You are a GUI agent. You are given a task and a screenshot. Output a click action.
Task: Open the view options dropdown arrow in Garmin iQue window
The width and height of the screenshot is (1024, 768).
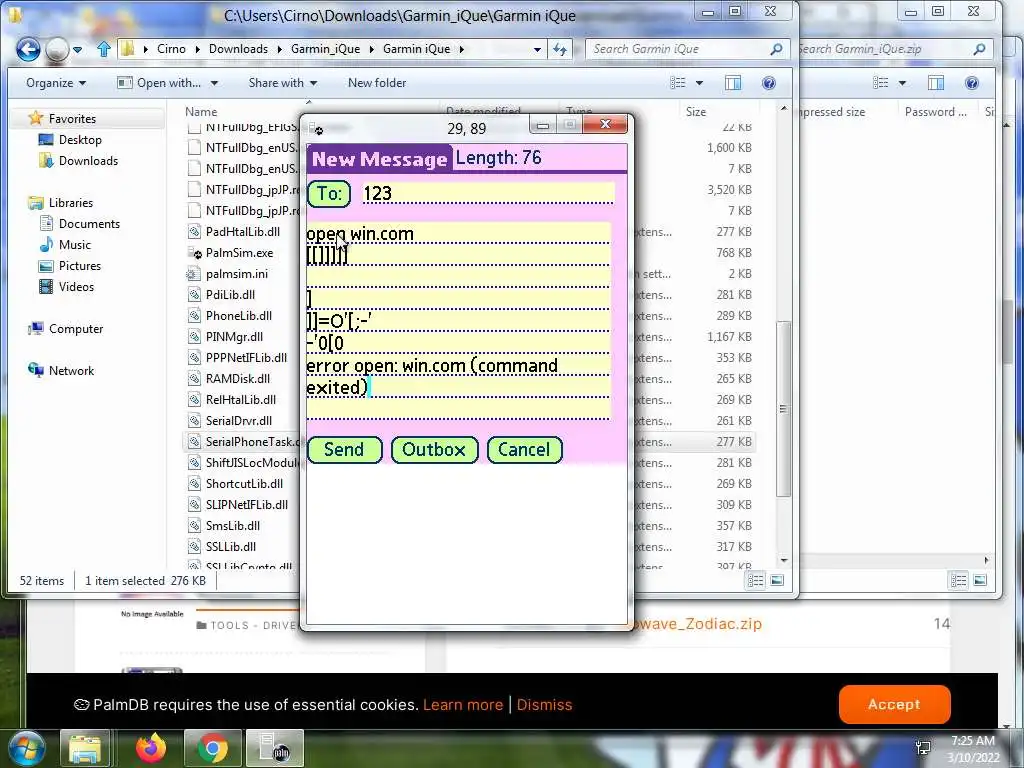pos(699,83)
